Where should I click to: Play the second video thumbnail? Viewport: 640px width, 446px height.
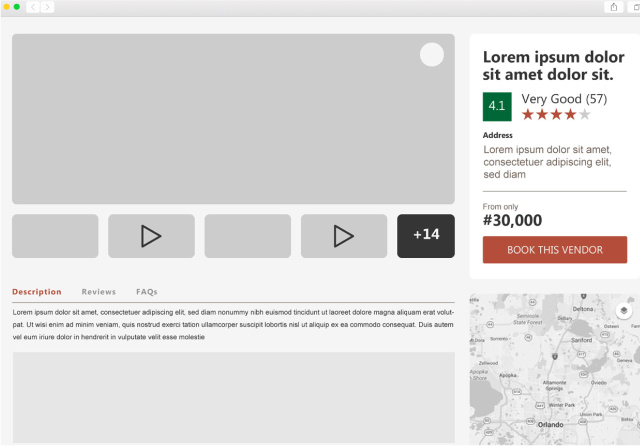click(343, 236)
